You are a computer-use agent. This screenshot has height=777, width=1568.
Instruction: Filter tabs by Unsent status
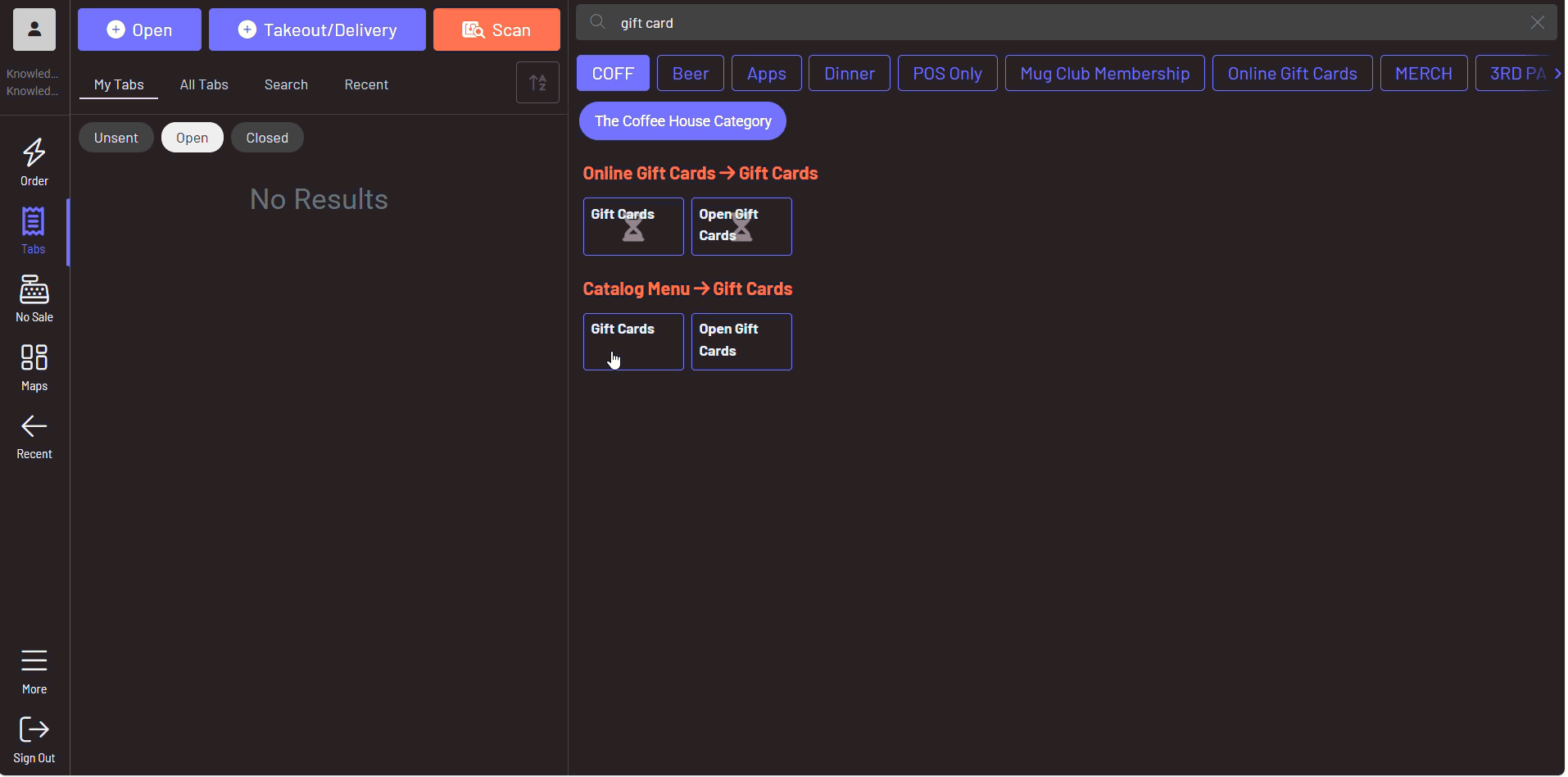coord(116,138)
